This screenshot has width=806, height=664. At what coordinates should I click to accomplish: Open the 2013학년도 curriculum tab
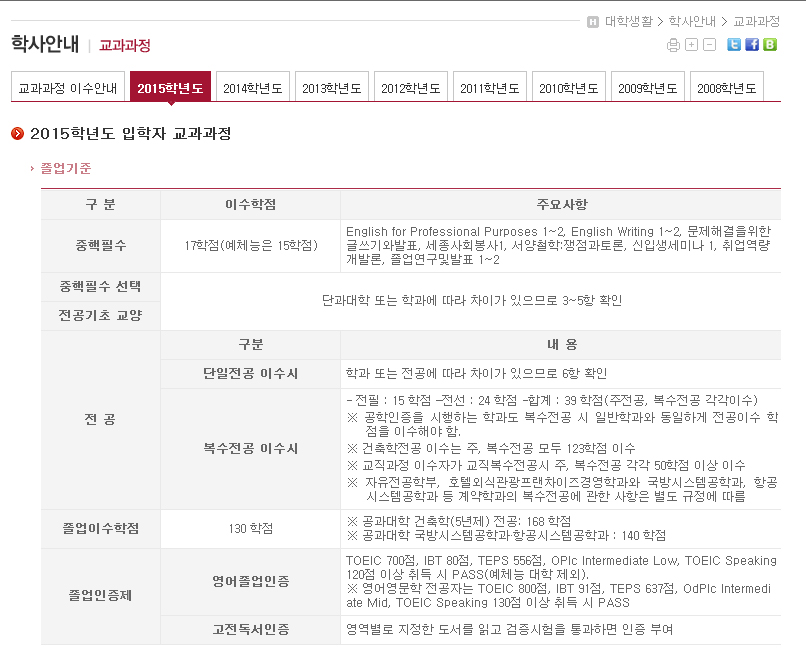(x=330, y=87)
